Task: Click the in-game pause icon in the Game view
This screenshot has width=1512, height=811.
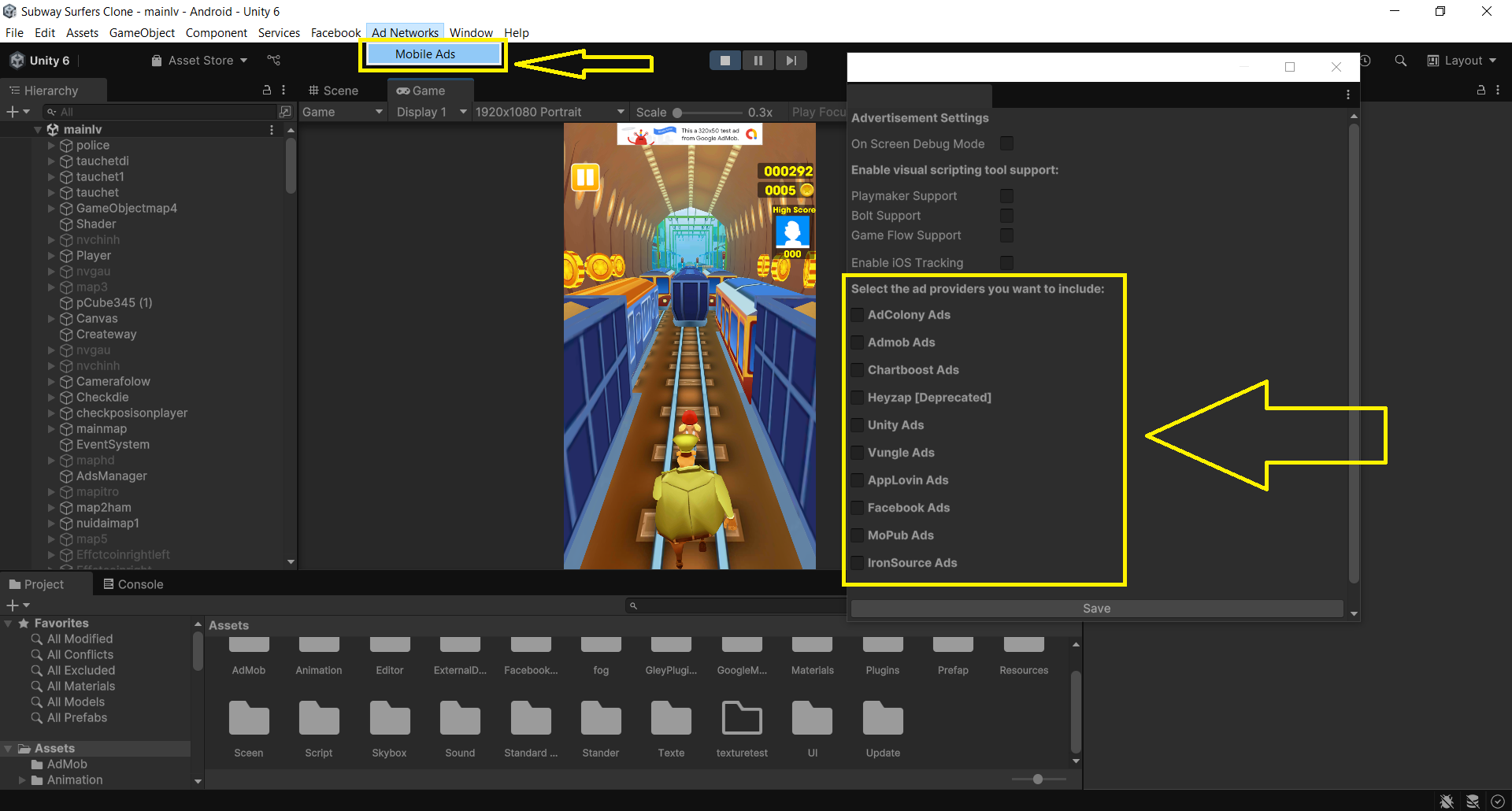Action: point(585,177)
